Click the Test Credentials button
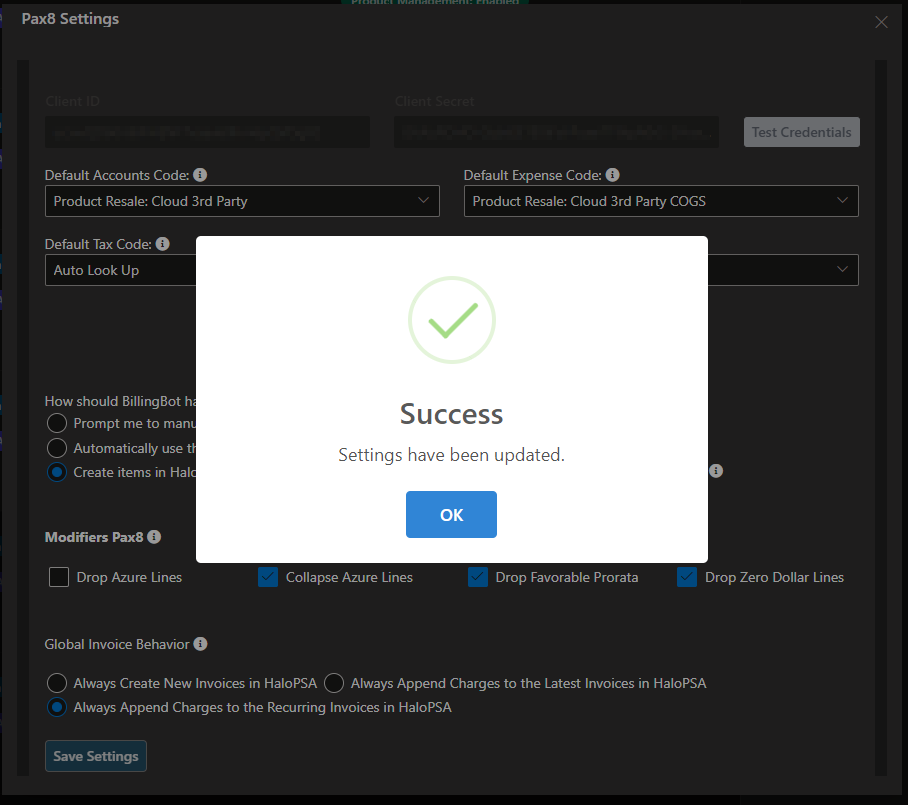This screenshot has width=908, height=805. 801,132
